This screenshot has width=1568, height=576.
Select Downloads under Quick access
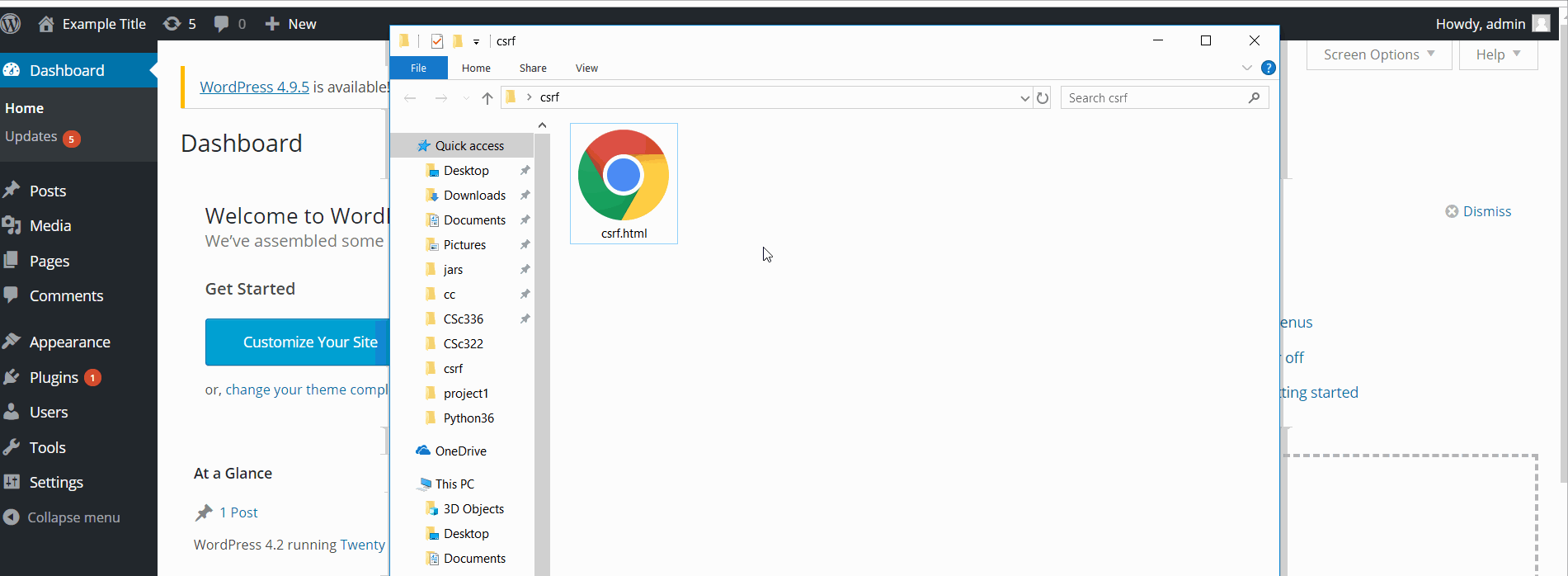click(474, 195)
